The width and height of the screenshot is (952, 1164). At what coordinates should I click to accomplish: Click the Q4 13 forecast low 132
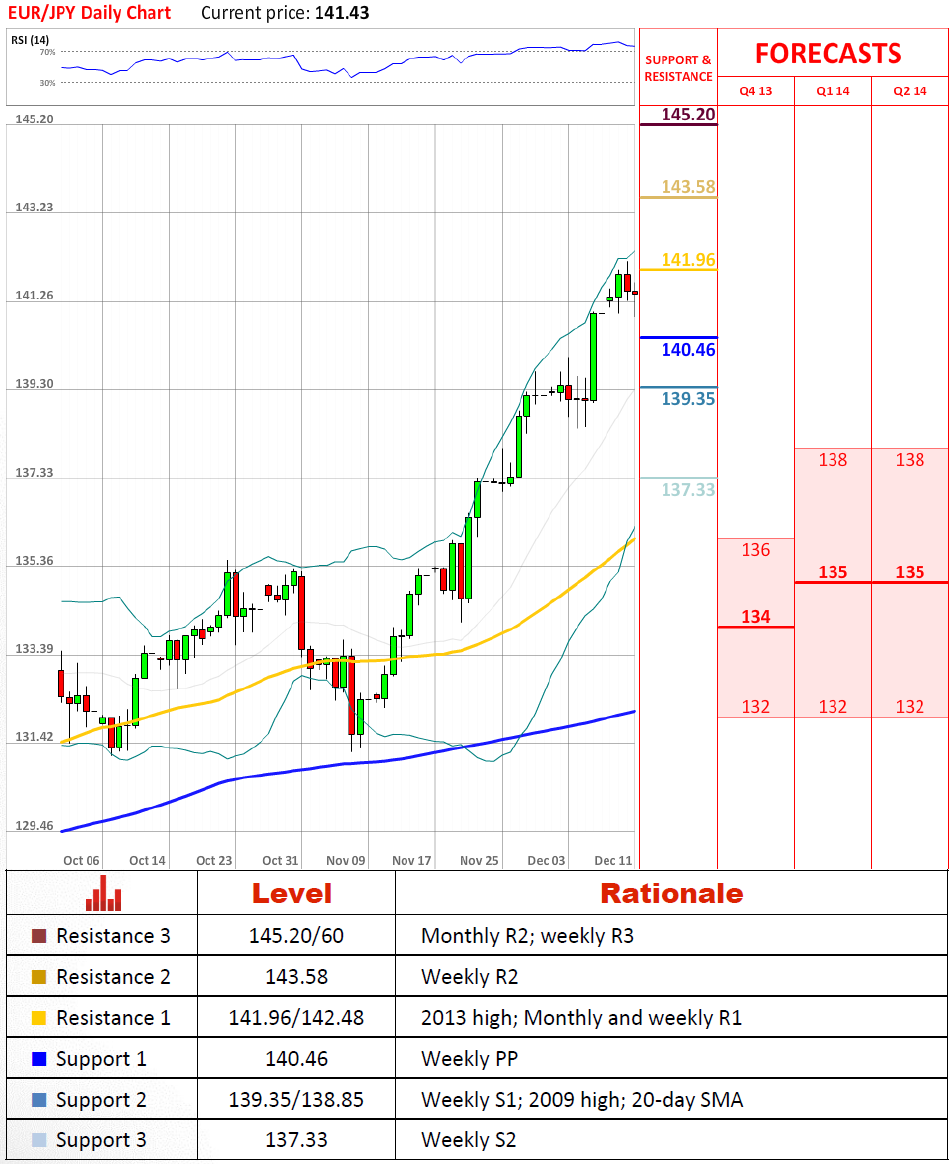tap(756, 707)
